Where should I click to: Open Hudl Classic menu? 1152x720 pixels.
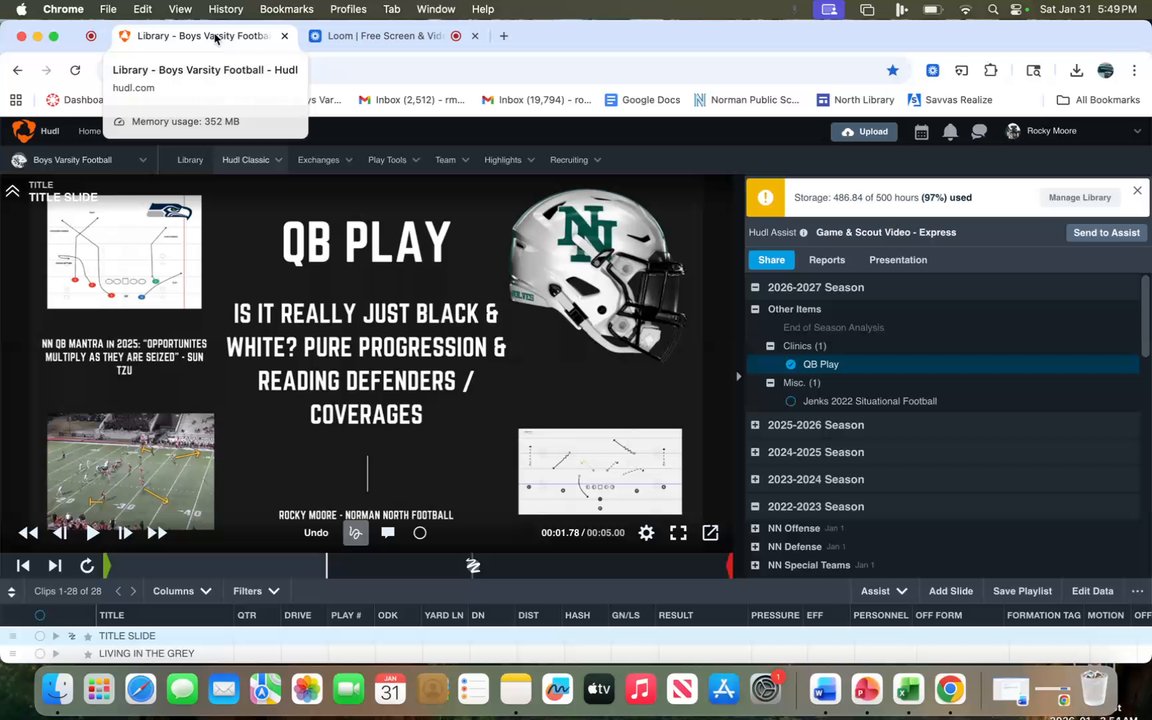[x=252, y=160]
